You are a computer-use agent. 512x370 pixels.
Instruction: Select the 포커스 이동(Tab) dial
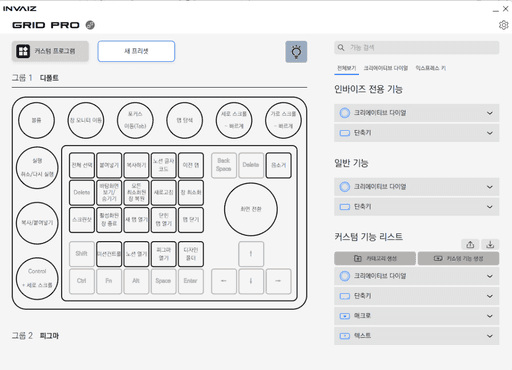point(135,120)
